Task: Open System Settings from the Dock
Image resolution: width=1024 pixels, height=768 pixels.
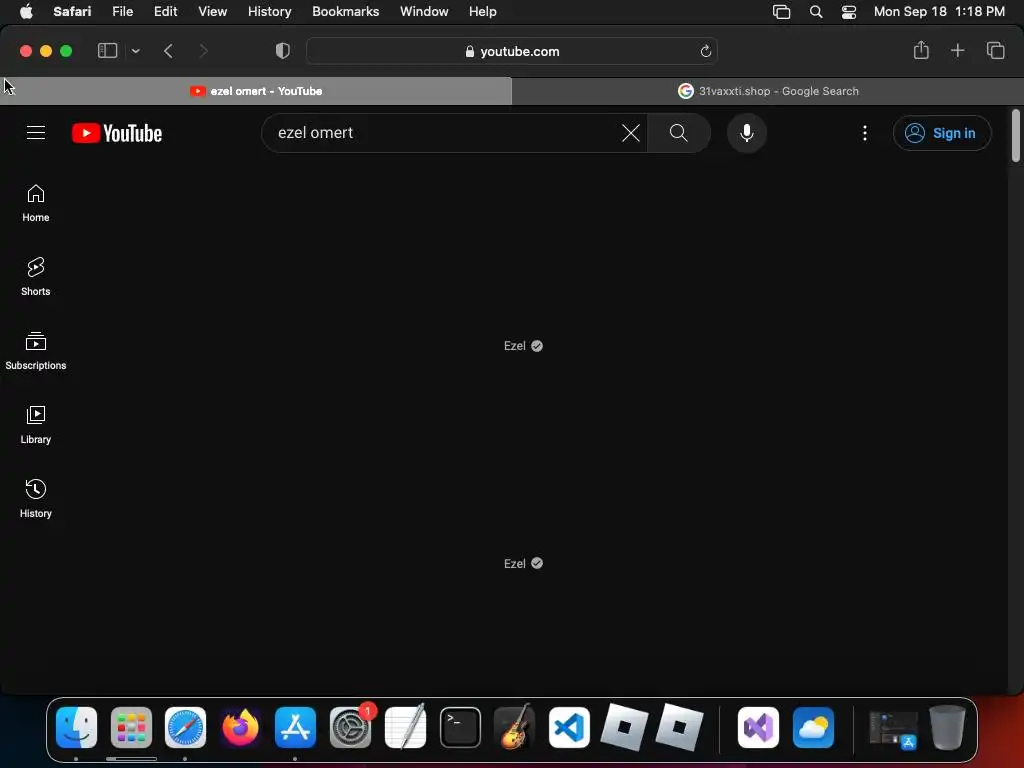Action: (351, 727)
